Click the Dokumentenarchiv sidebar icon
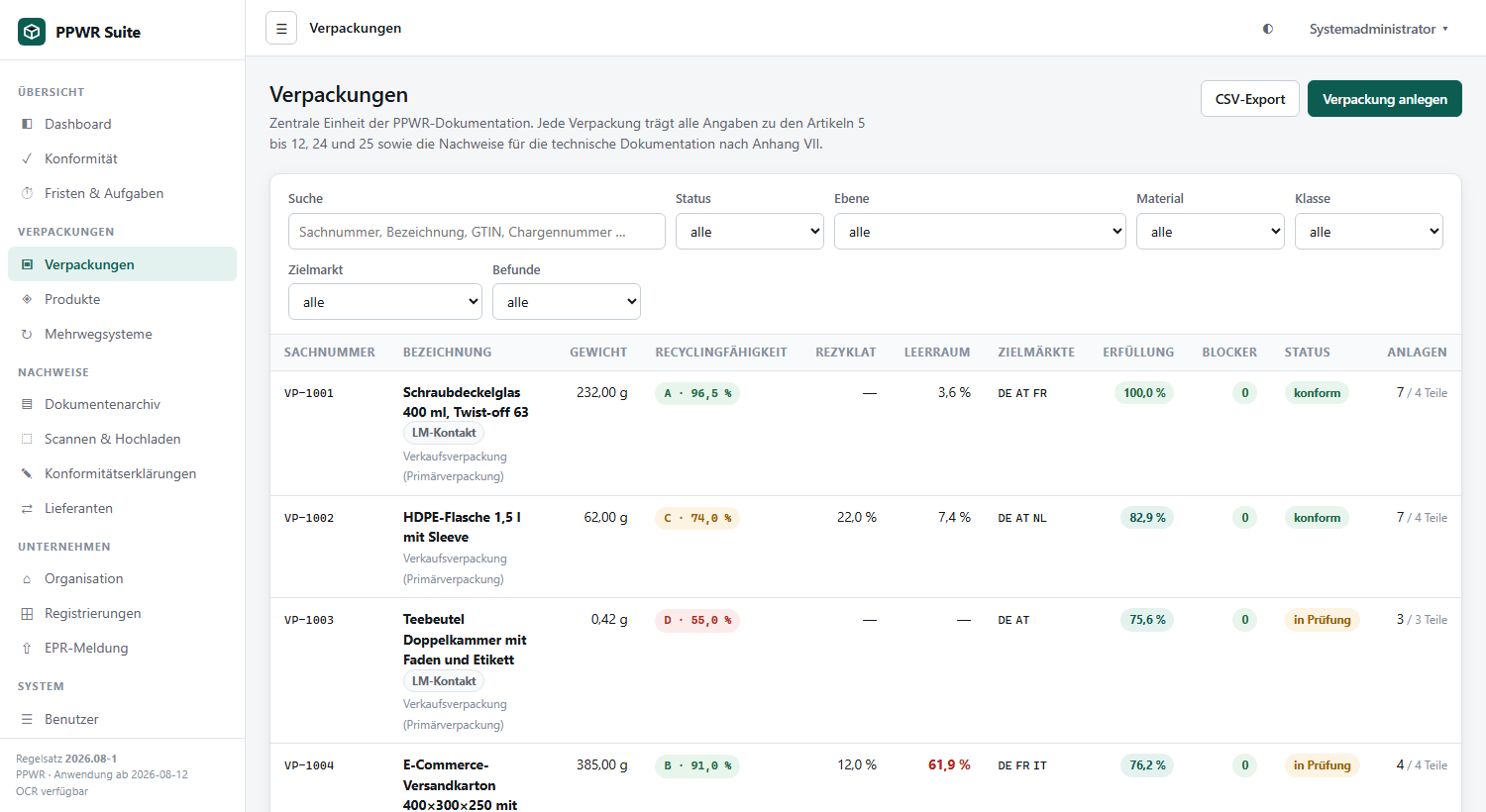 tap(27, 404)
